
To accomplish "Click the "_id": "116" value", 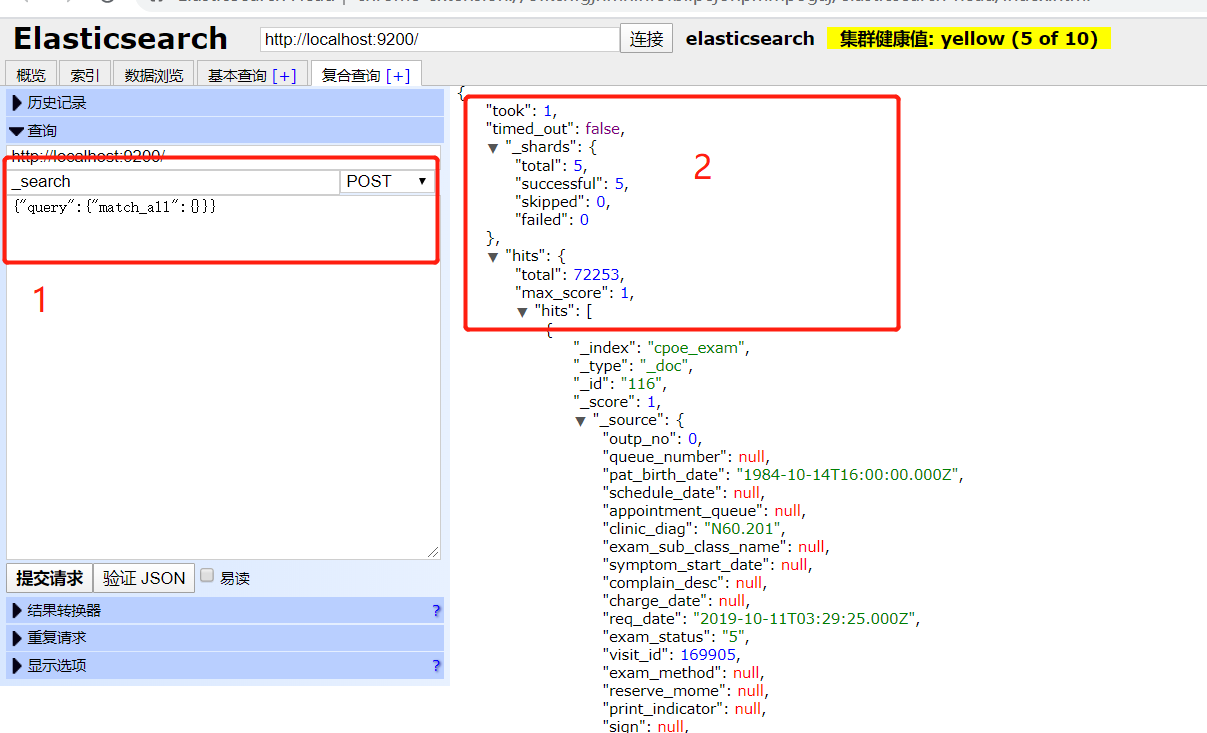I will (x=642, y=383).
